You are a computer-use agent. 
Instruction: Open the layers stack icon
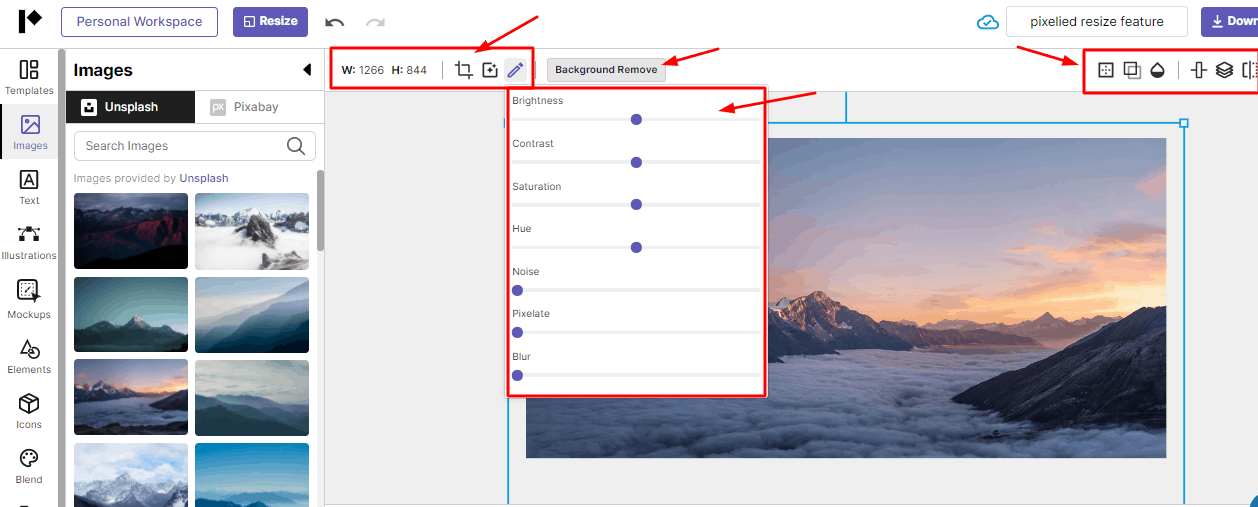tap(1224, 70)
